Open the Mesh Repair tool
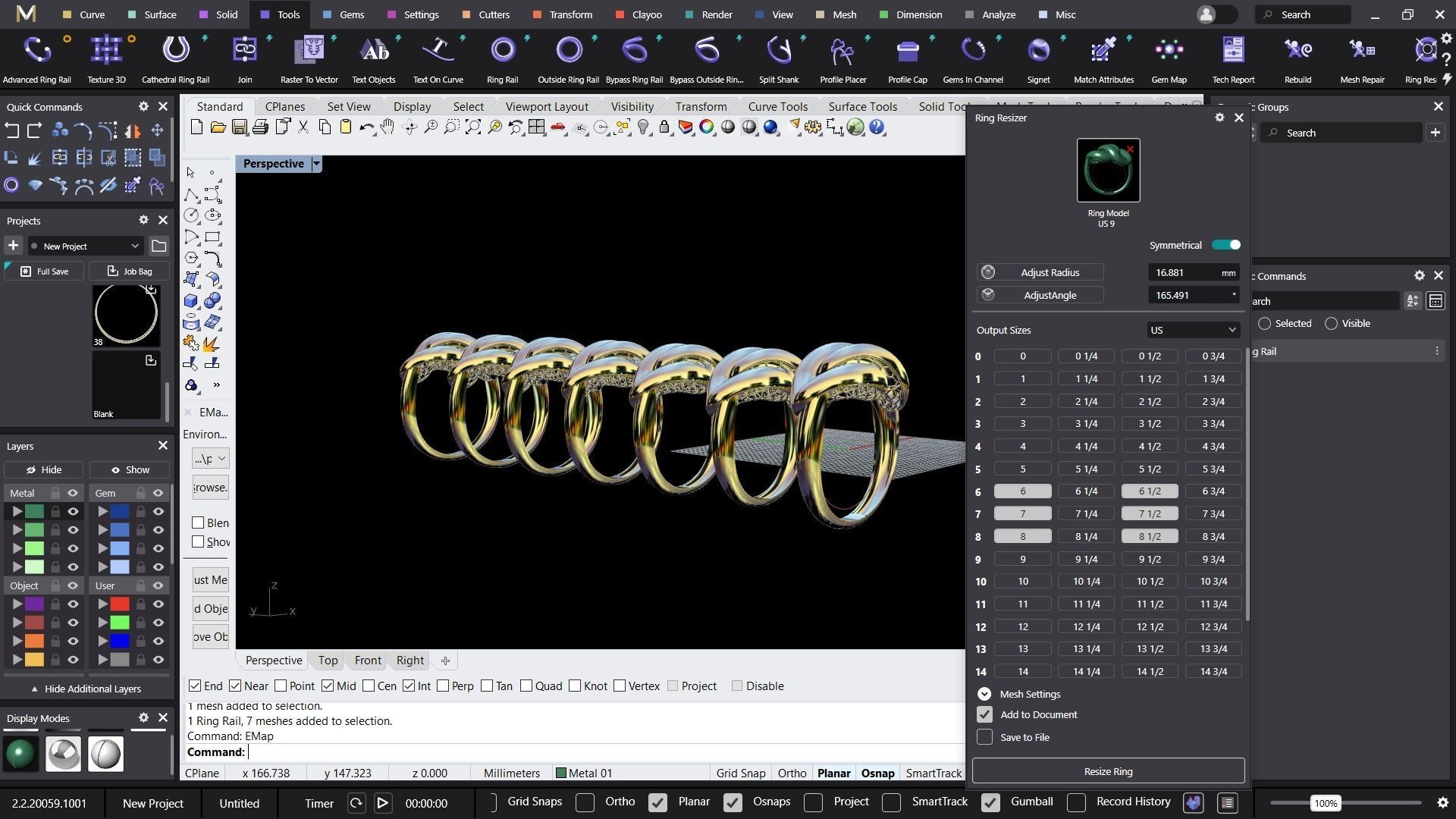This screenshot has width=1456, height=819. 1362,59
